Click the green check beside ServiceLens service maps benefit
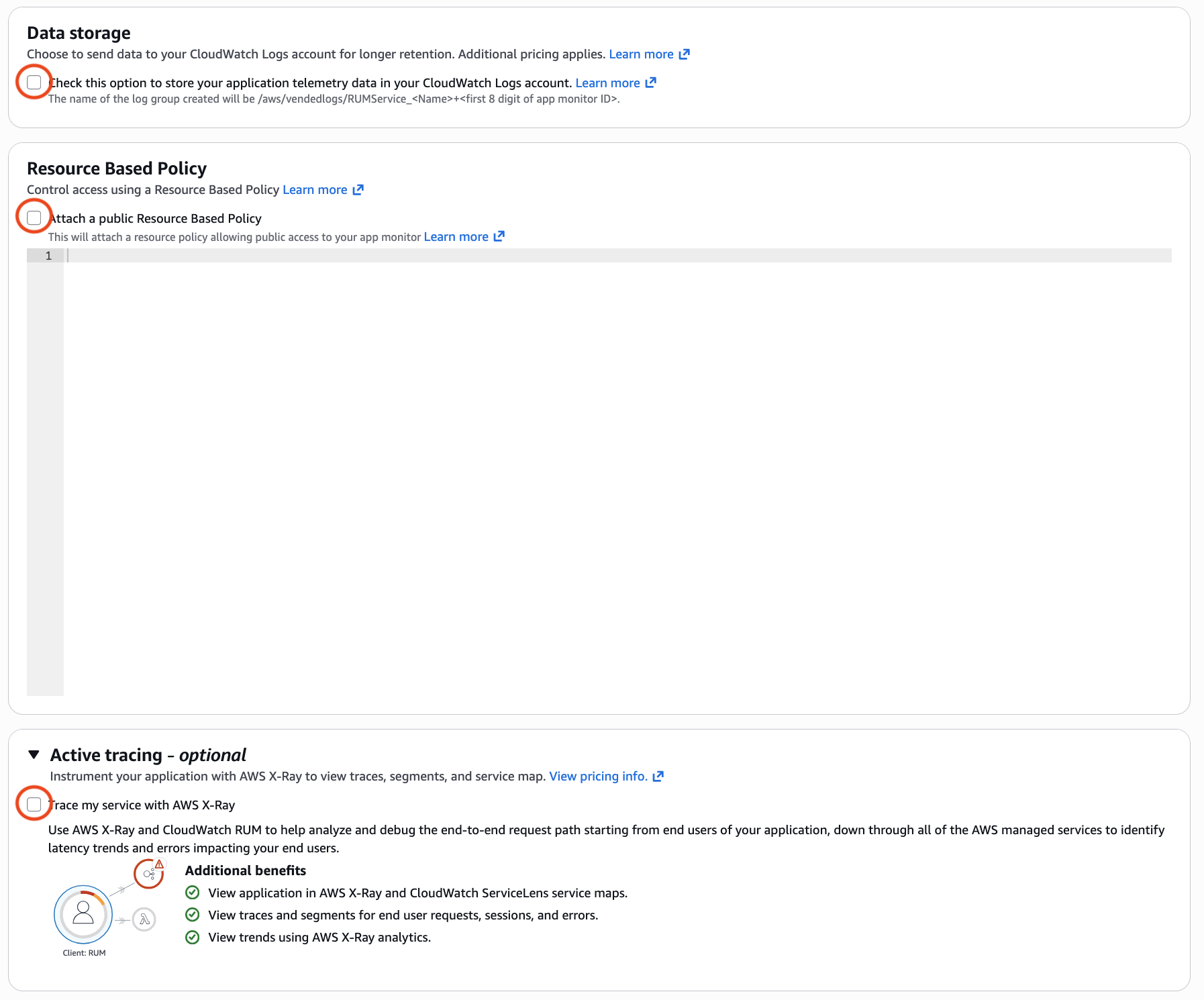 coord(193,893)
